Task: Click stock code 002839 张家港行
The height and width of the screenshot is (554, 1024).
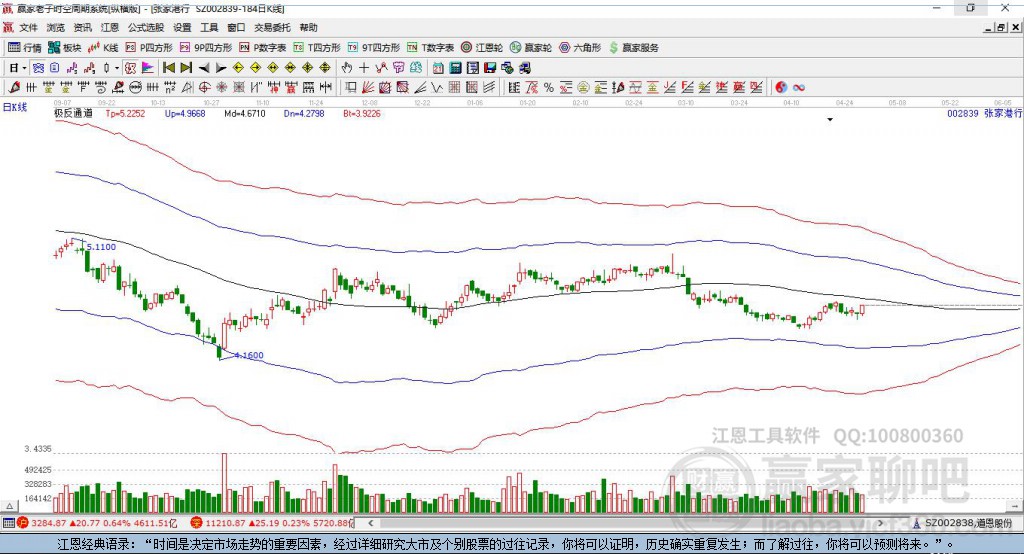Action: click(x=985, y=114)
